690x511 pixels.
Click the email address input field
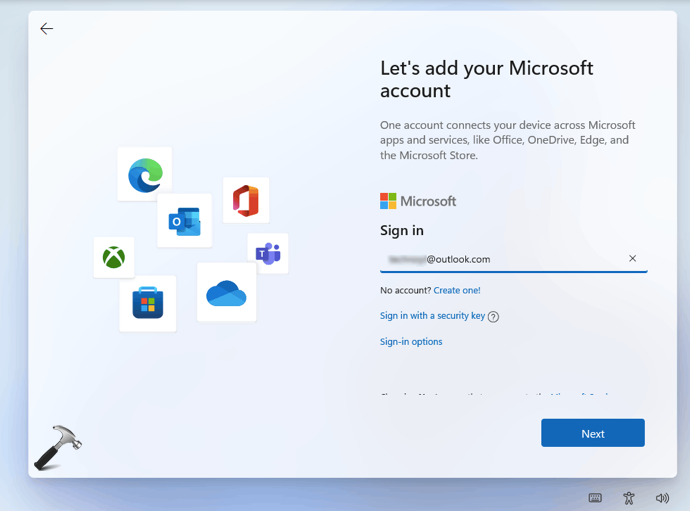coord(500,259)
